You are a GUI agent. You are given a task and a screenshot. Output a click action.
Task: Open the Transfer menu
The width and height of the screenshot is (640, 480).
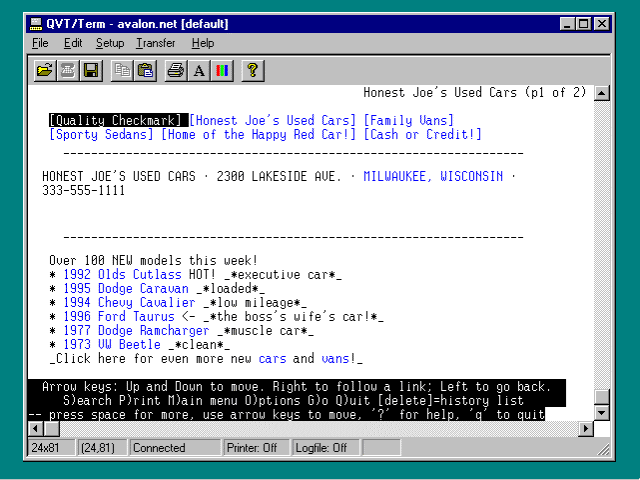[156, 43]
